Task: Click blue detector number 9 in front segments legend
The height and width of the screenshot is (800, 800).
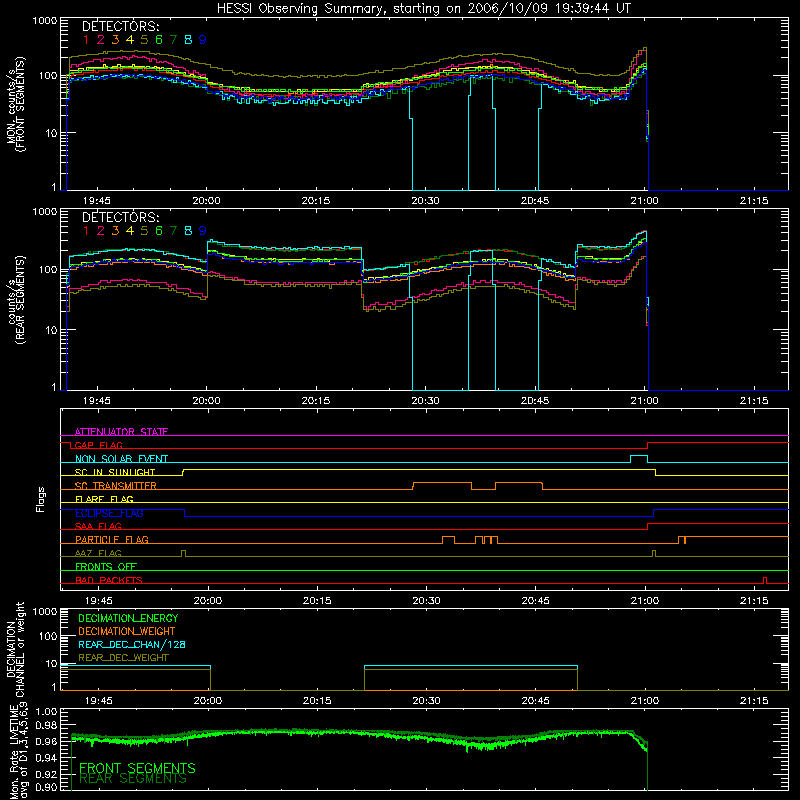Action: point(203,40)
